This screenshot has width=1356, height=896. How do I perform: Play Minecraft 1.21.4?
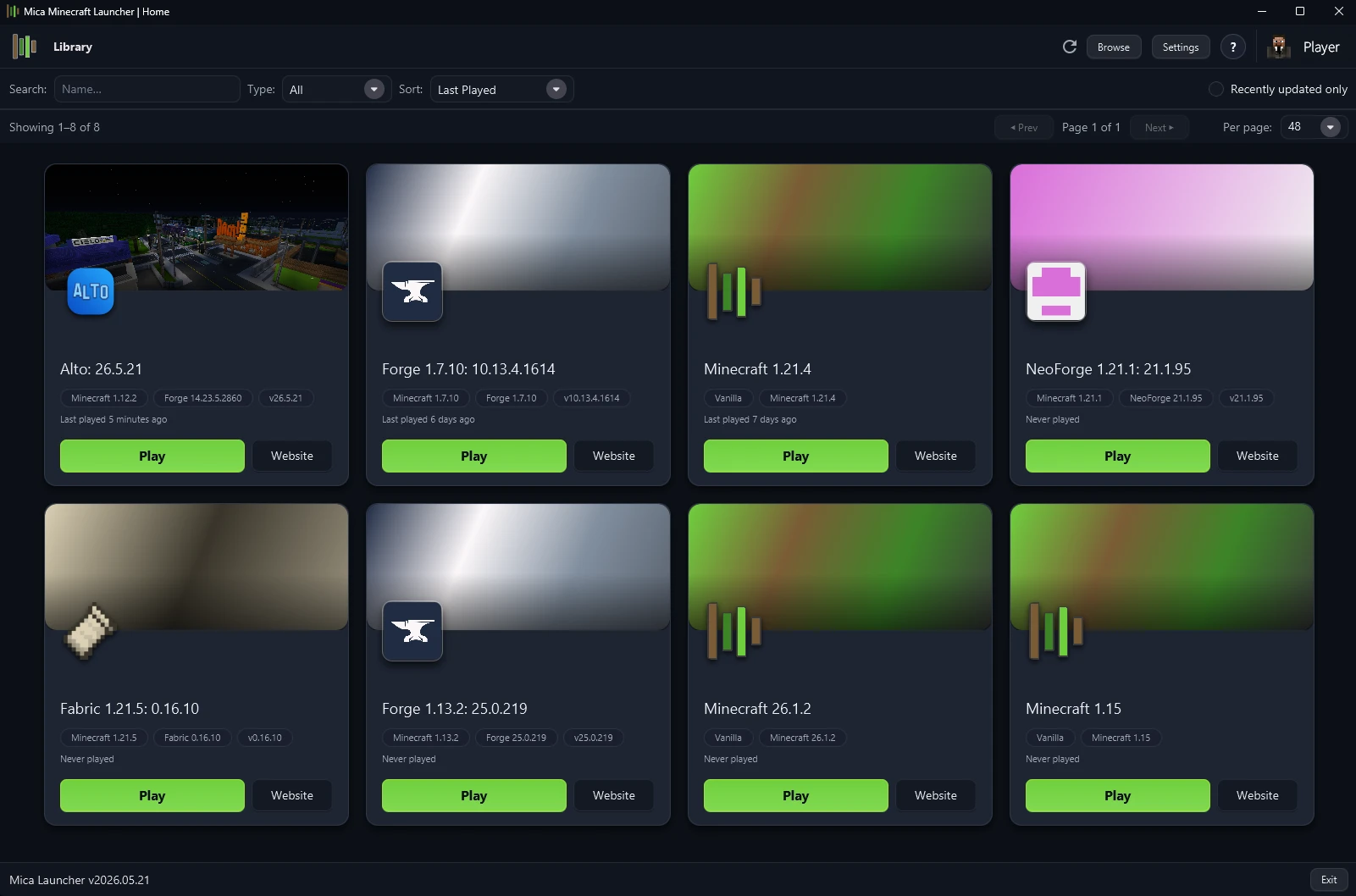796,456
